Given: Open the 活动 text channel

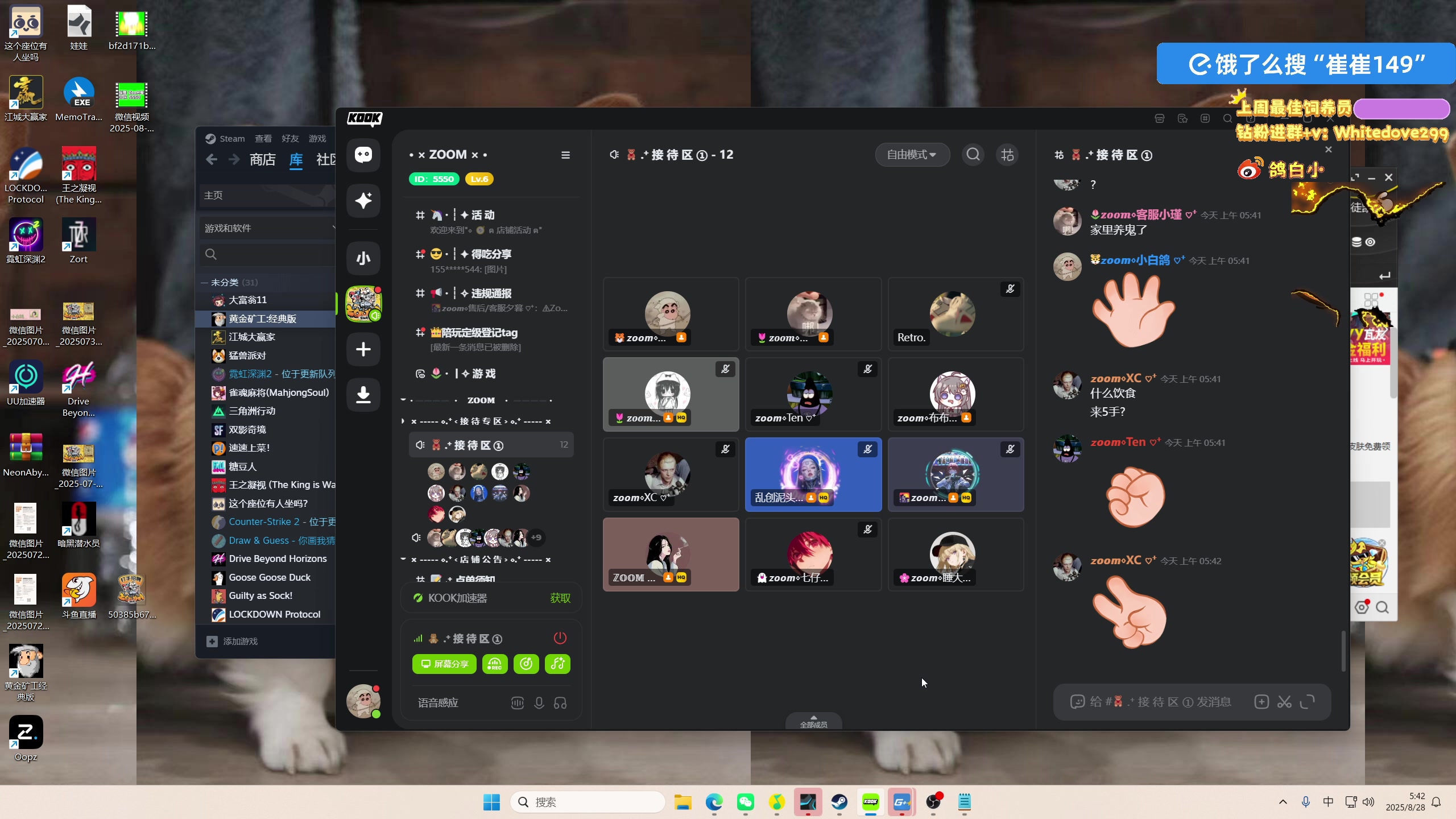Looking at the screenshot, I should click(491, 222).
